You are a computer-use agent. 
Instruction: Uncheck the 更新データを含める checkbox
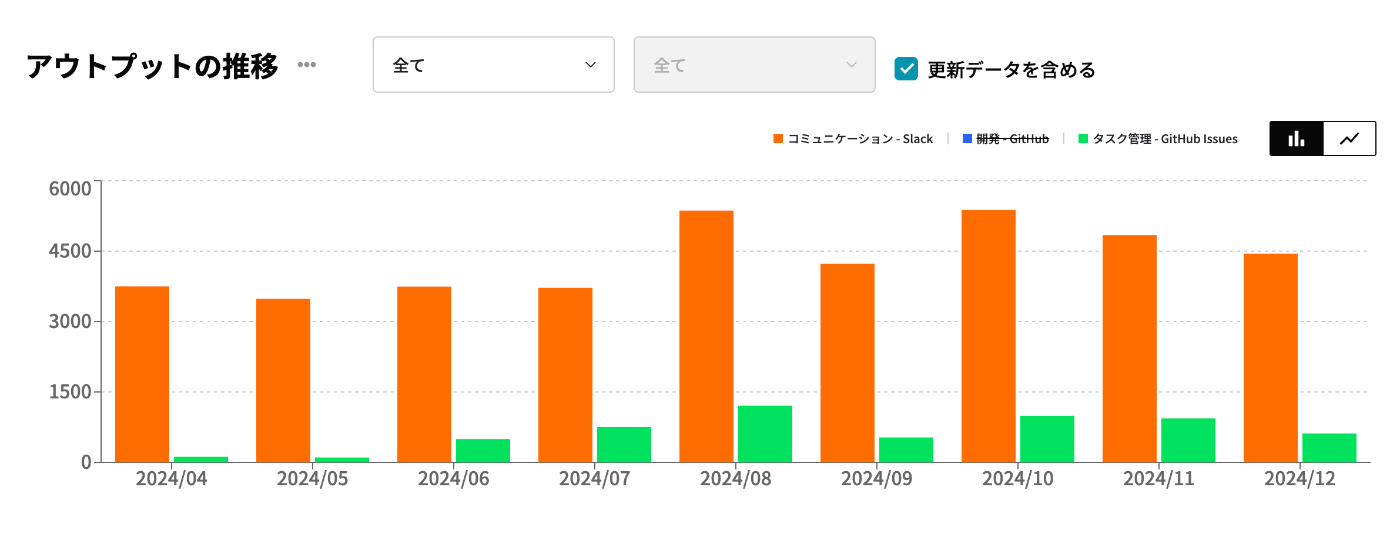tap(906, 68)
